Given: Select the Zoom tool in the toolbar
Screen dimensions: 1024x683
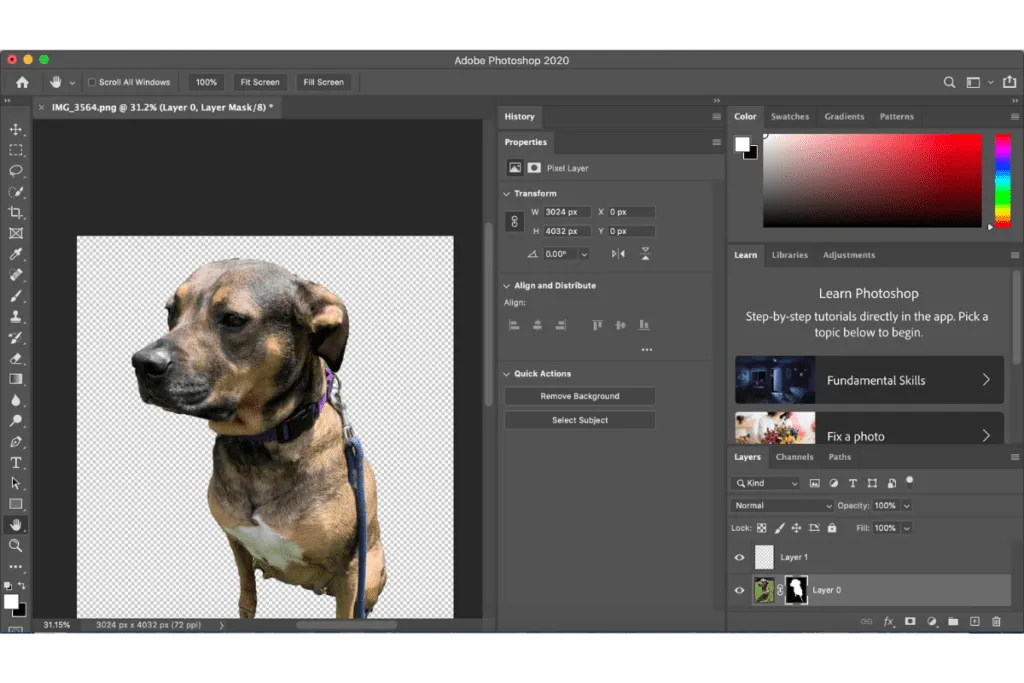Looking at the screenshot, I should click(14, 546).
